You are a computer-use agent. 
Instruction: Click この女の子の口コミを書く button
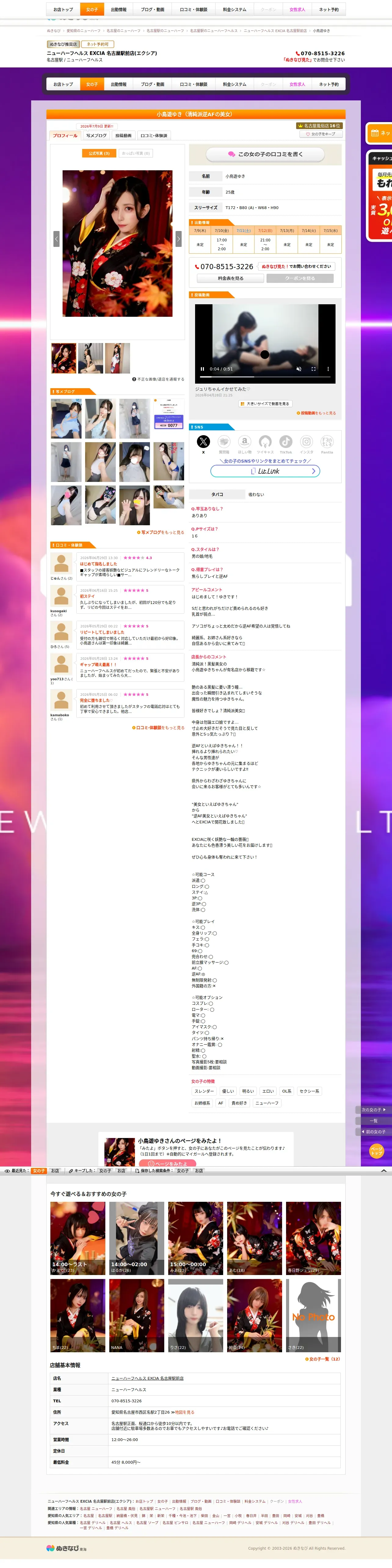(265, 155)
